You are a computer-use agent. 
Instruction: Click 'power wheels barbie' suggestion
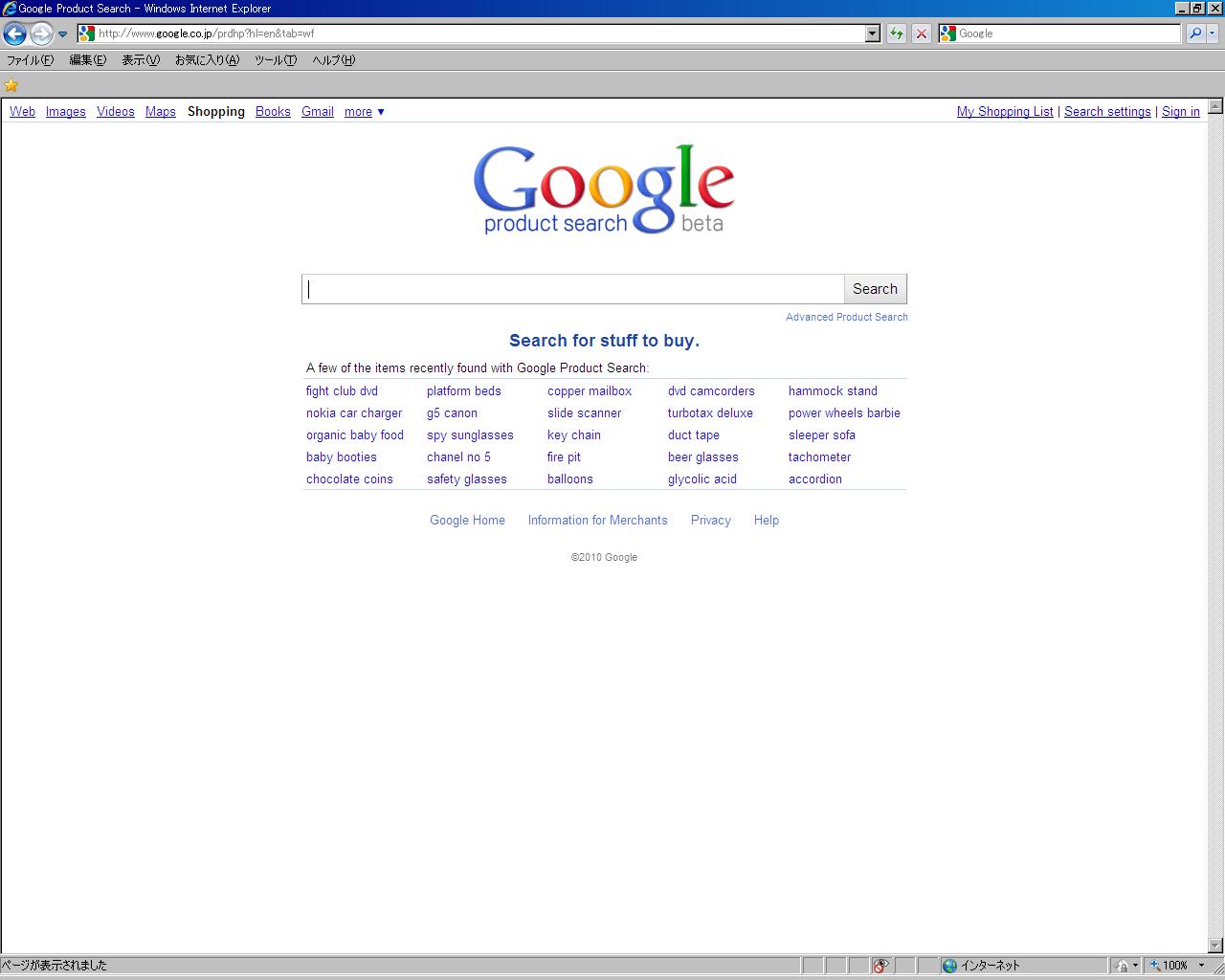point(844,413)
